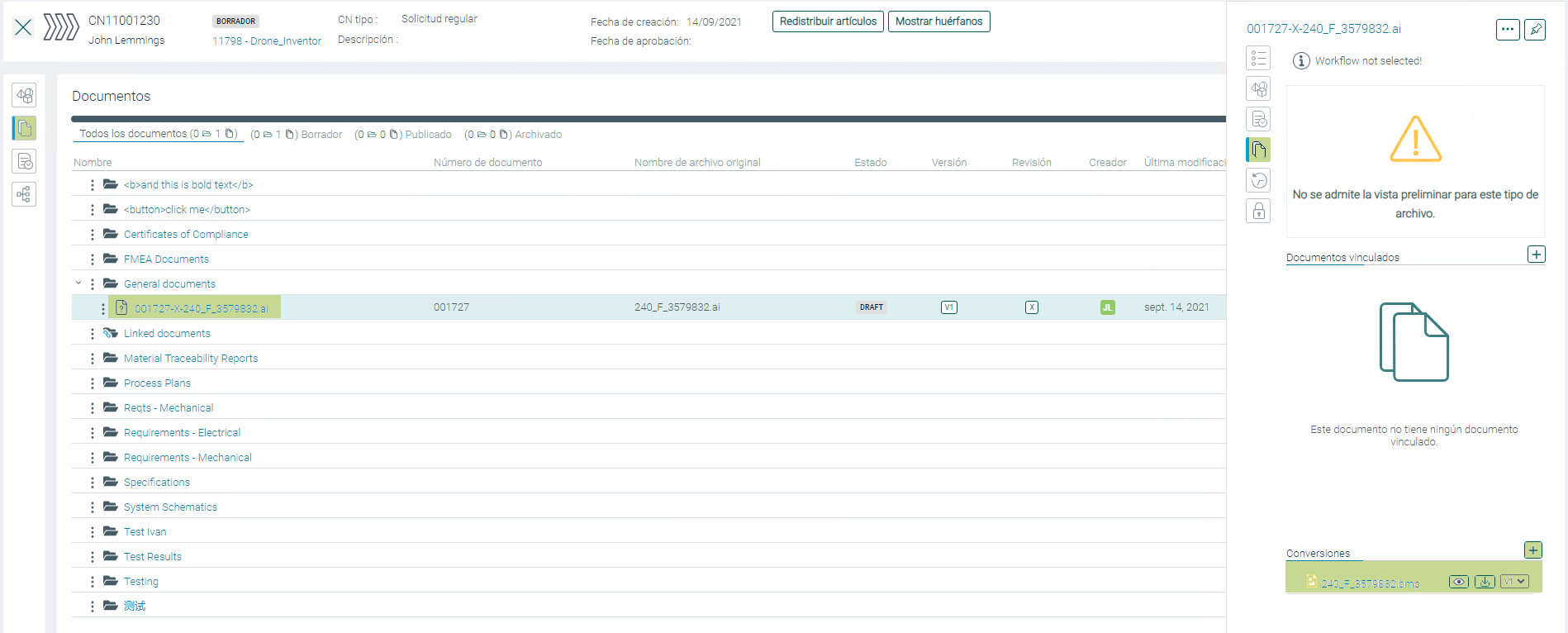Open linked documents tab in document side panel

tap(1258, 150)
